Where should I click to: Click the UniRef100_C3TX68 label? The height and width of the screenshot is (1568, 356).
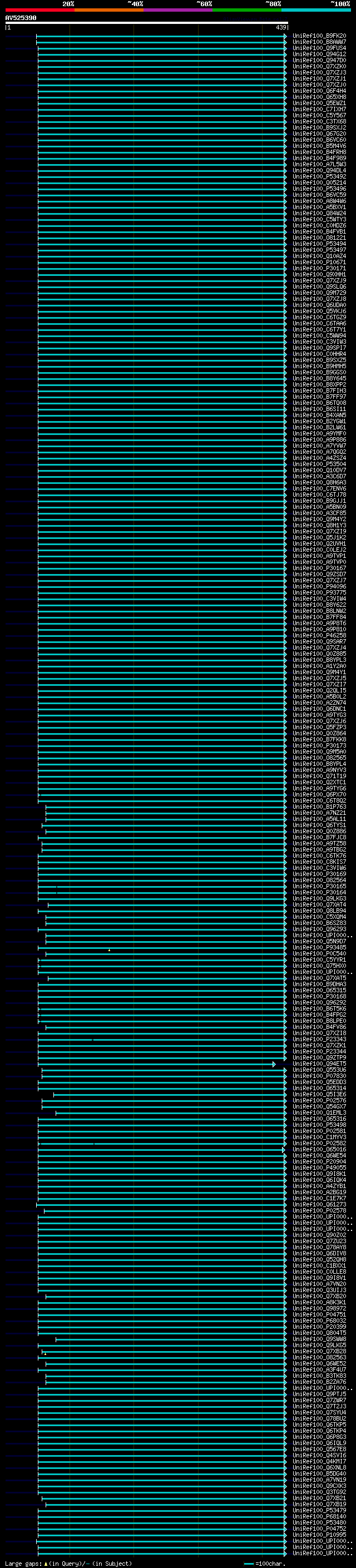click(x=319, y=121)
